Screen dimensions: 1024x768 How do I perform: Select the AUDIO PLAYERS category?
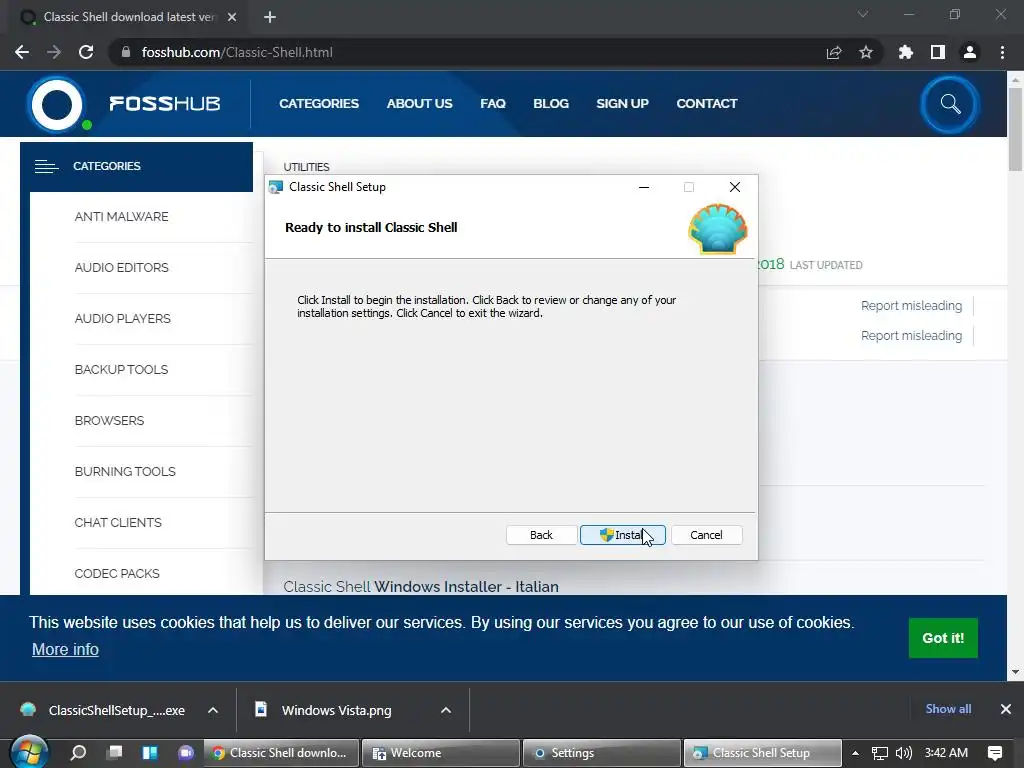click(122, 318)
